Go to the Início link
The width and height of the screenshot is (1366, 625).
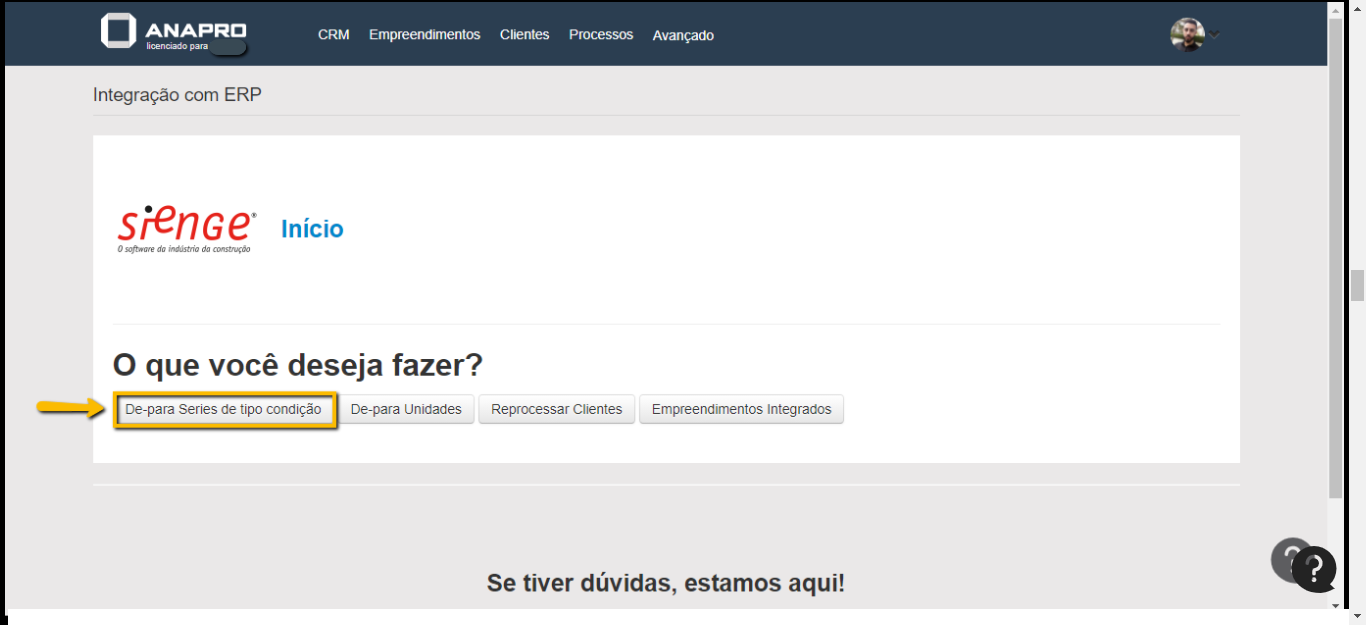click(x=312, y=229)
